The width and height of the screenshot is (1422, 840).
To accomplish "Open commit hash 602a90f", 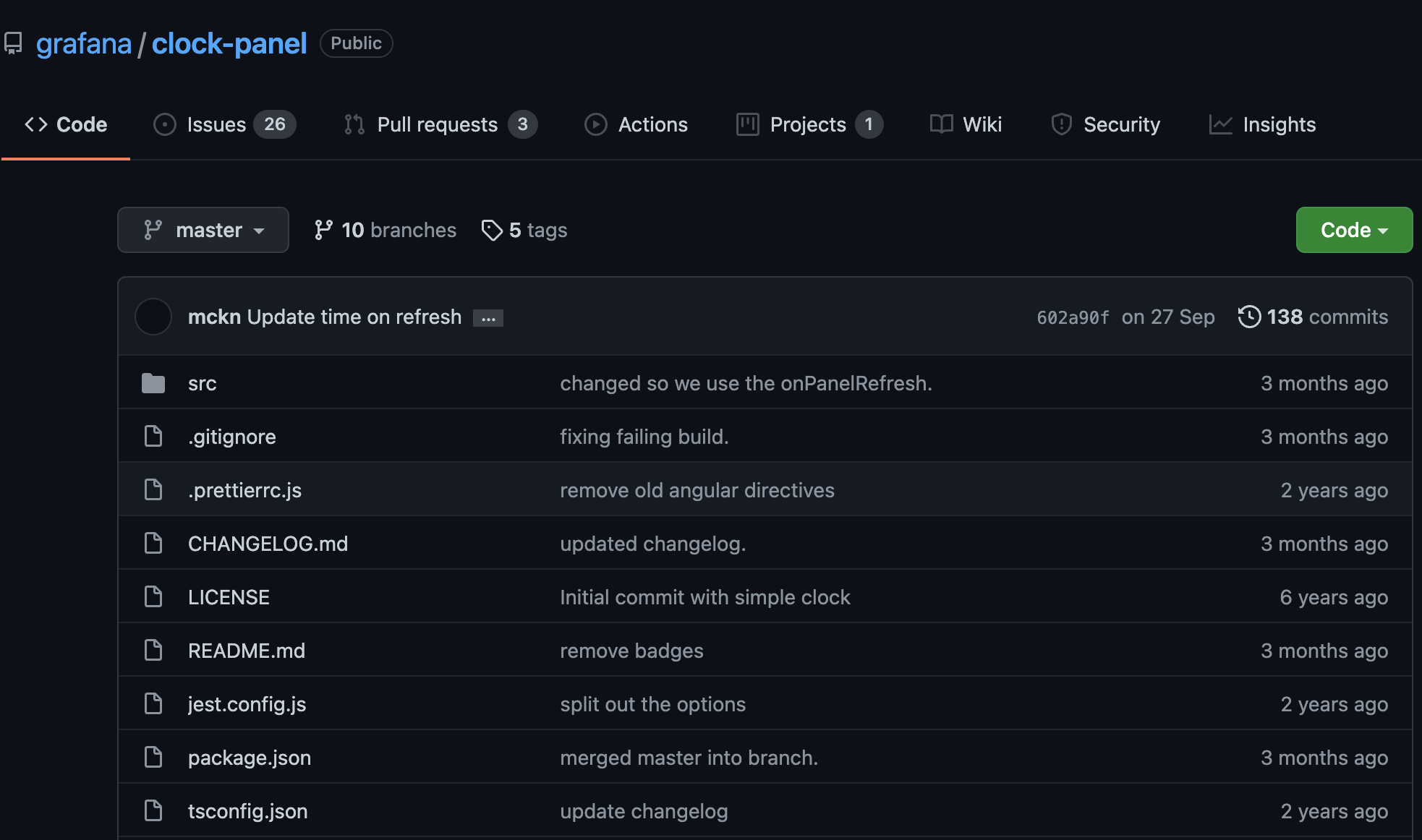I will click(x=1073, y=317).
